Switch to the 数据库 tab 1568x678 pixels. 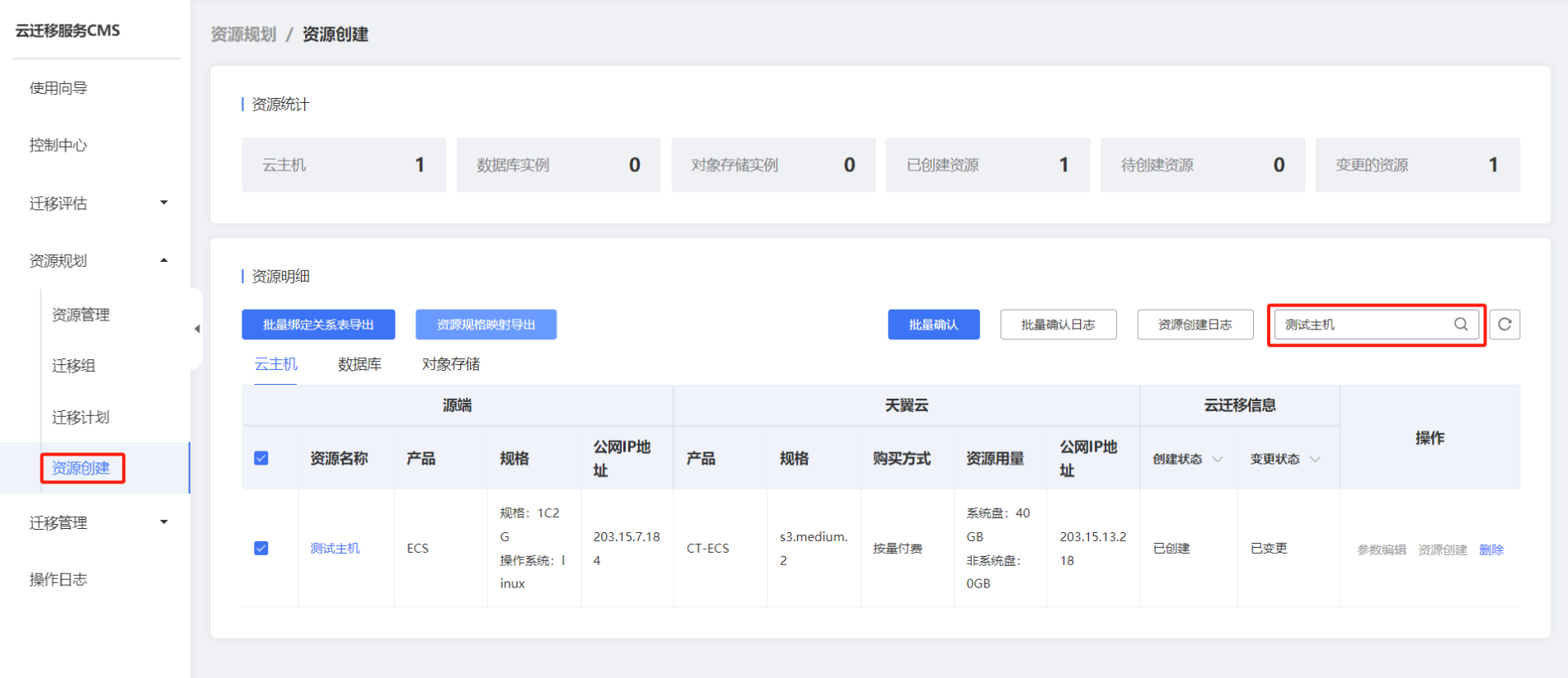click(x=359, y=364)
